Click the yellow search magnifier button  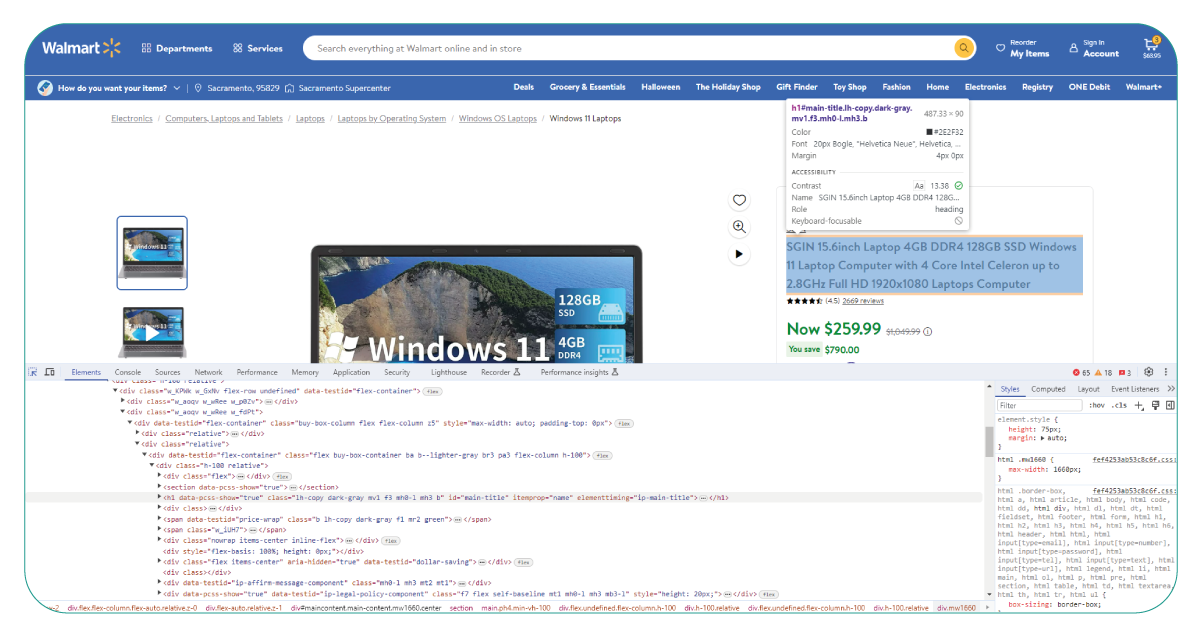tap(964, 48)
